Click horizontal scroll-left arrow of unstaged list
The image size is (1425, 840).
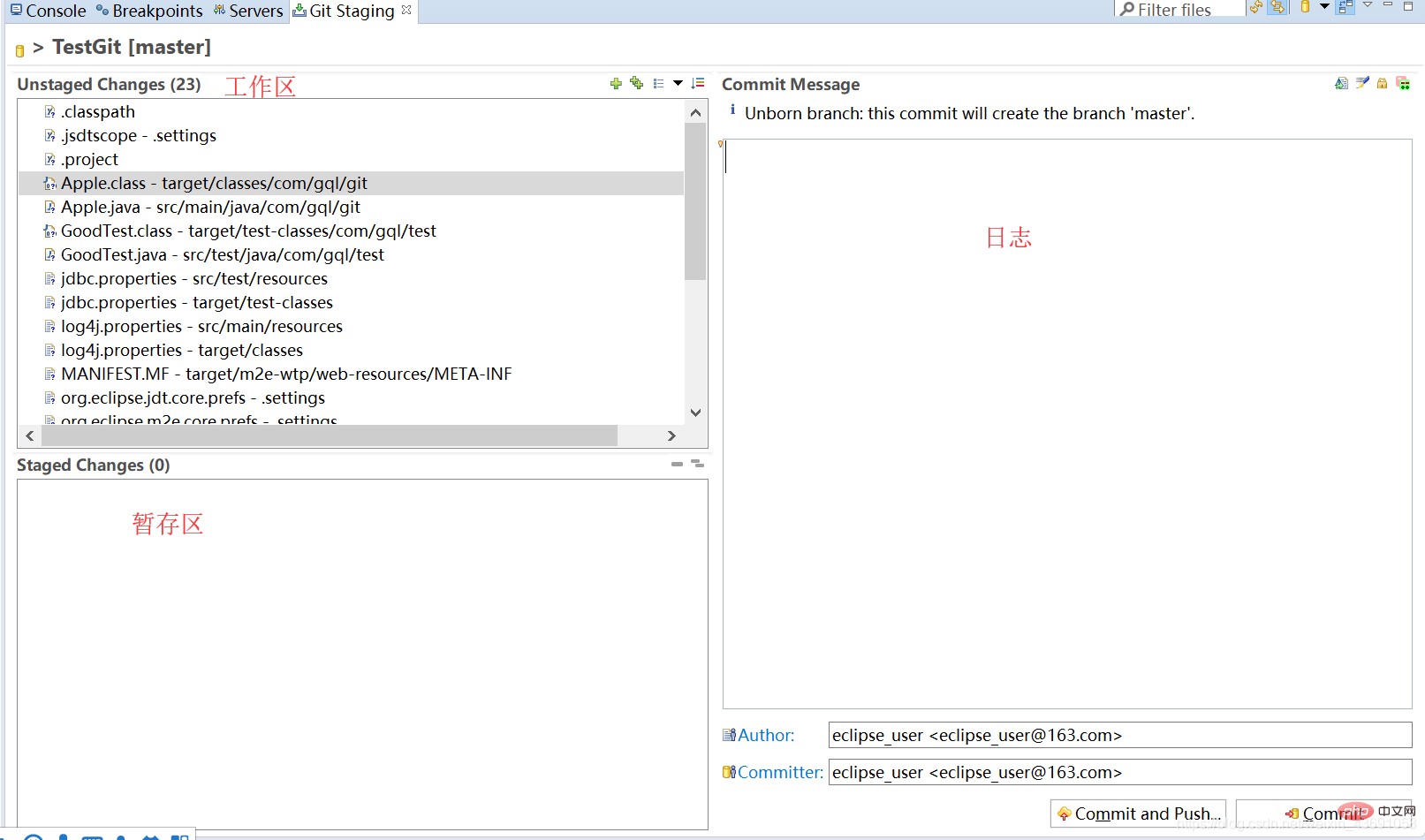(30, 435)
